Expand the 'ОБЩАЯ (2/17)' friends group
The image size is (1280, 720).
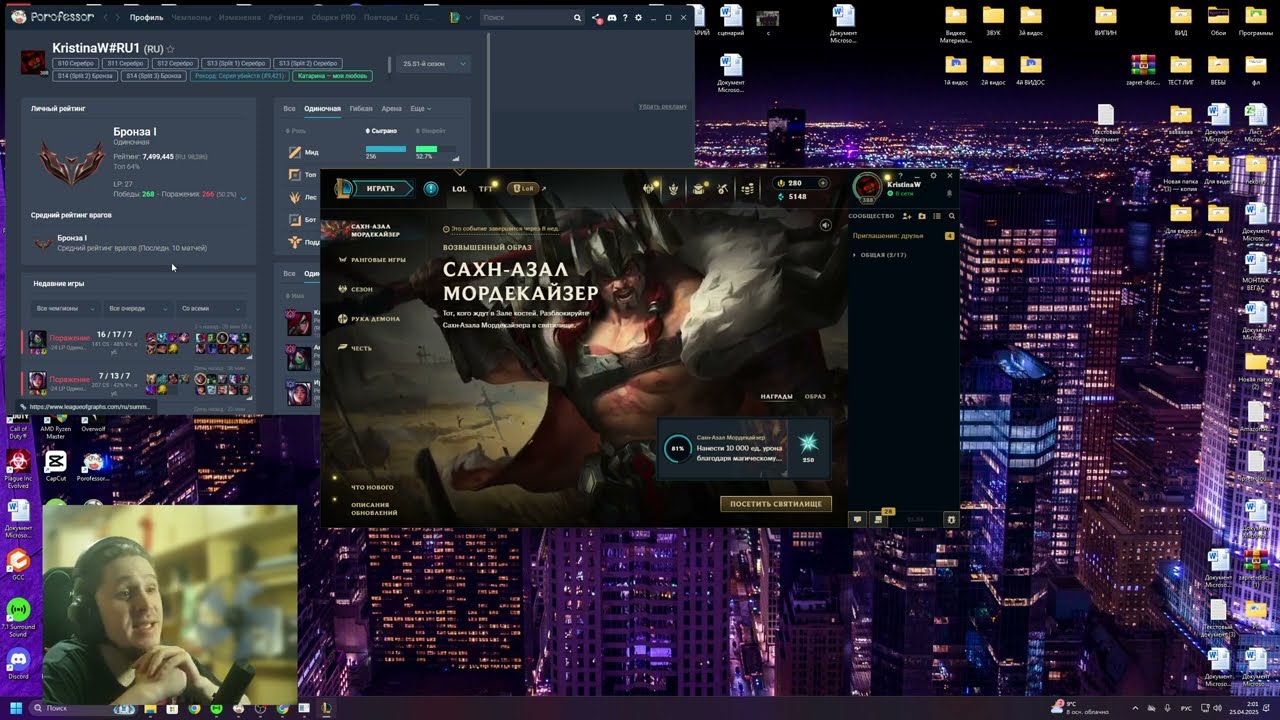pos(880,255)
